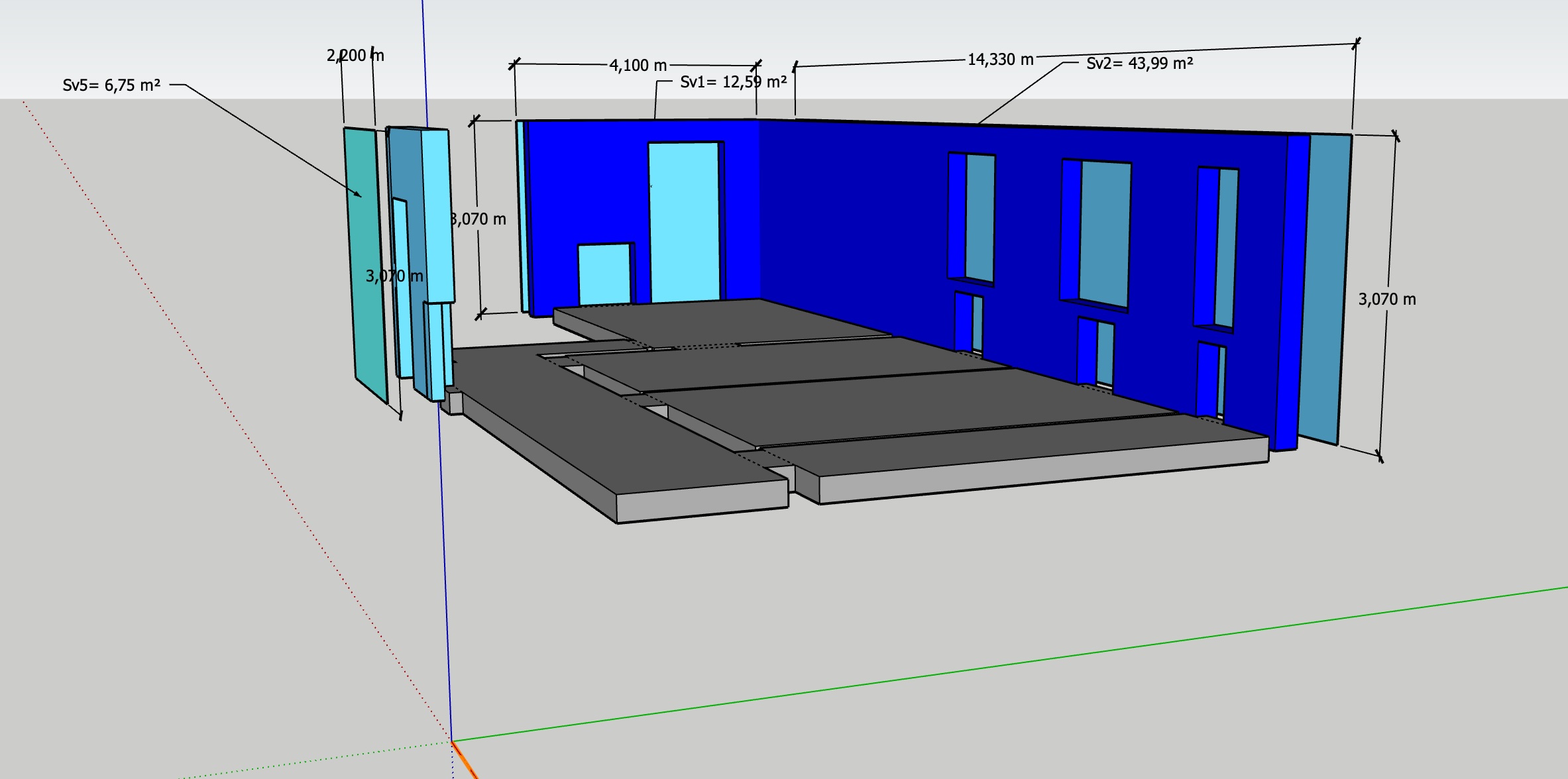Select the light cyan column near the blue axis
This screenshot has width=1568, height=779.
click(437, 212)
